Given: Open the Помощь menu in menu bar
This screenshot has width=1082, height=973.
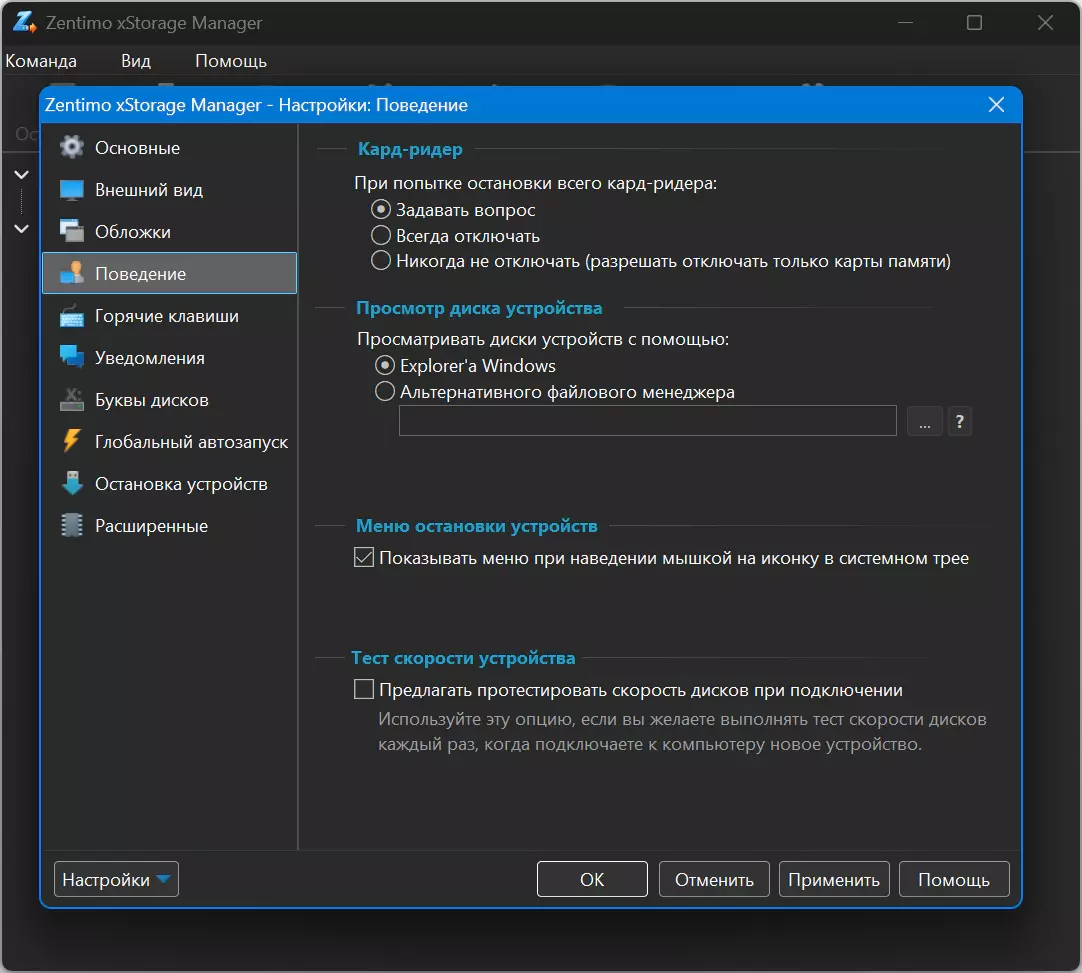Looking at the screenshot, I should click(230, 61).
